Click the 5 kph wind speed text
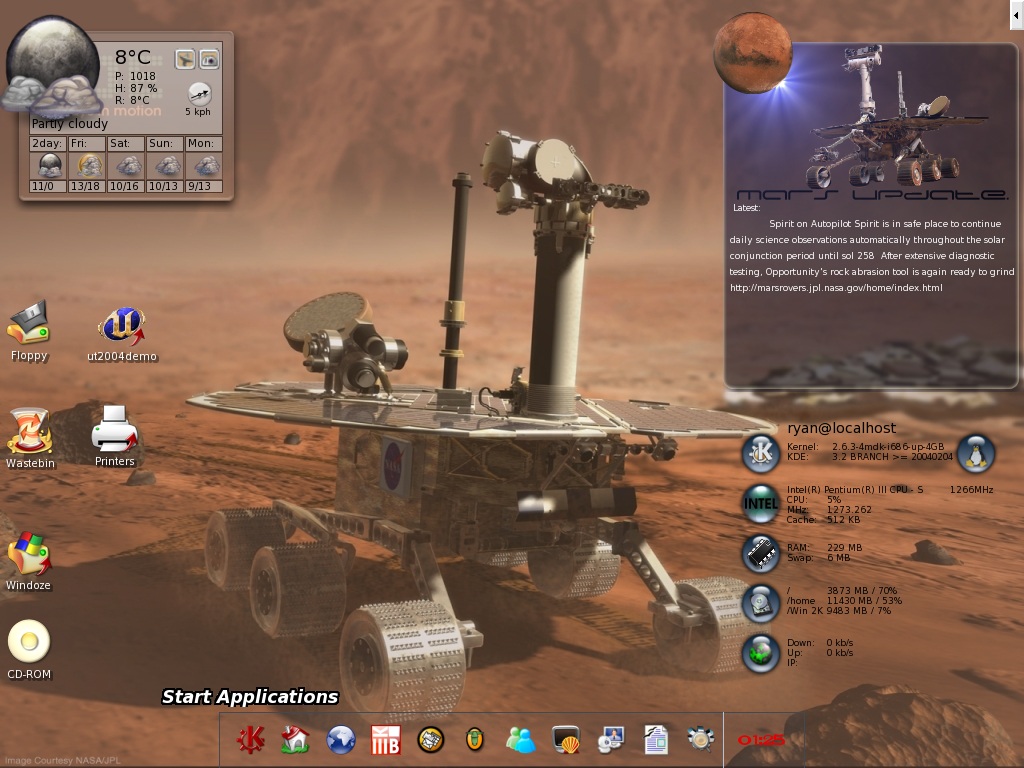1024x768 pixels. [198, 112]
